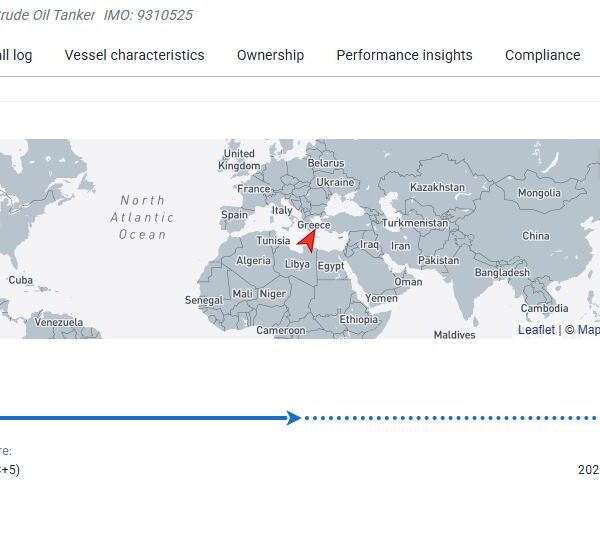Click the map provider copyright link
This screenshot has width=600, height=542.
click(588, 330)
